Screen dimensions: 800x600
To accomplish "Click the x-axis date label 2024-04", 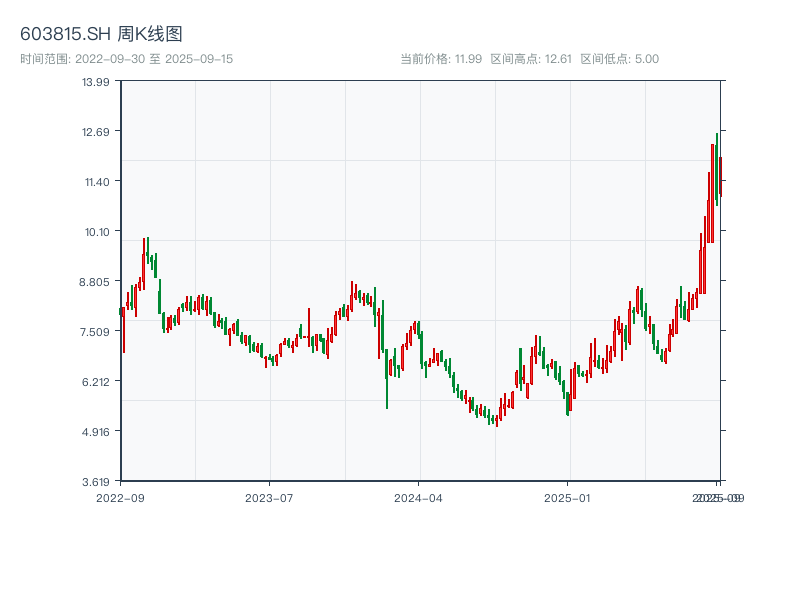I will 418,498.
